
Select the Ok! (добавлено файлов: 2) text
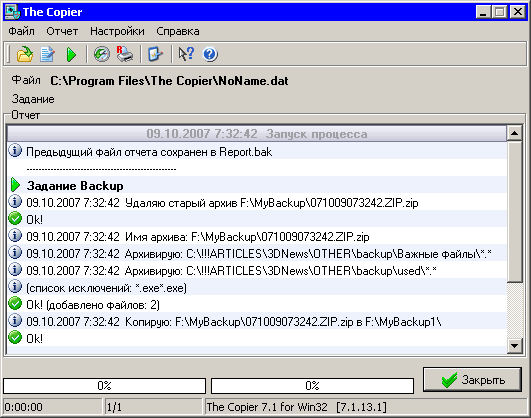coord(93,305)
